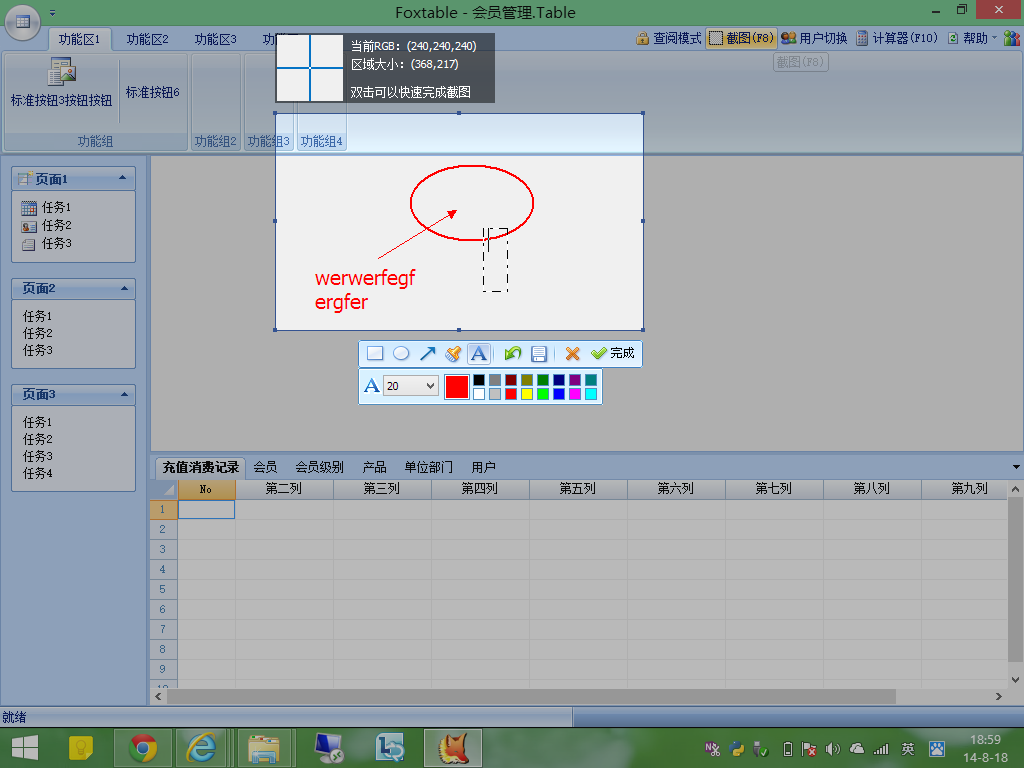The image size is (1024, 768).
Task: Open 任务2 in 页面2
Action: point(38,333)
